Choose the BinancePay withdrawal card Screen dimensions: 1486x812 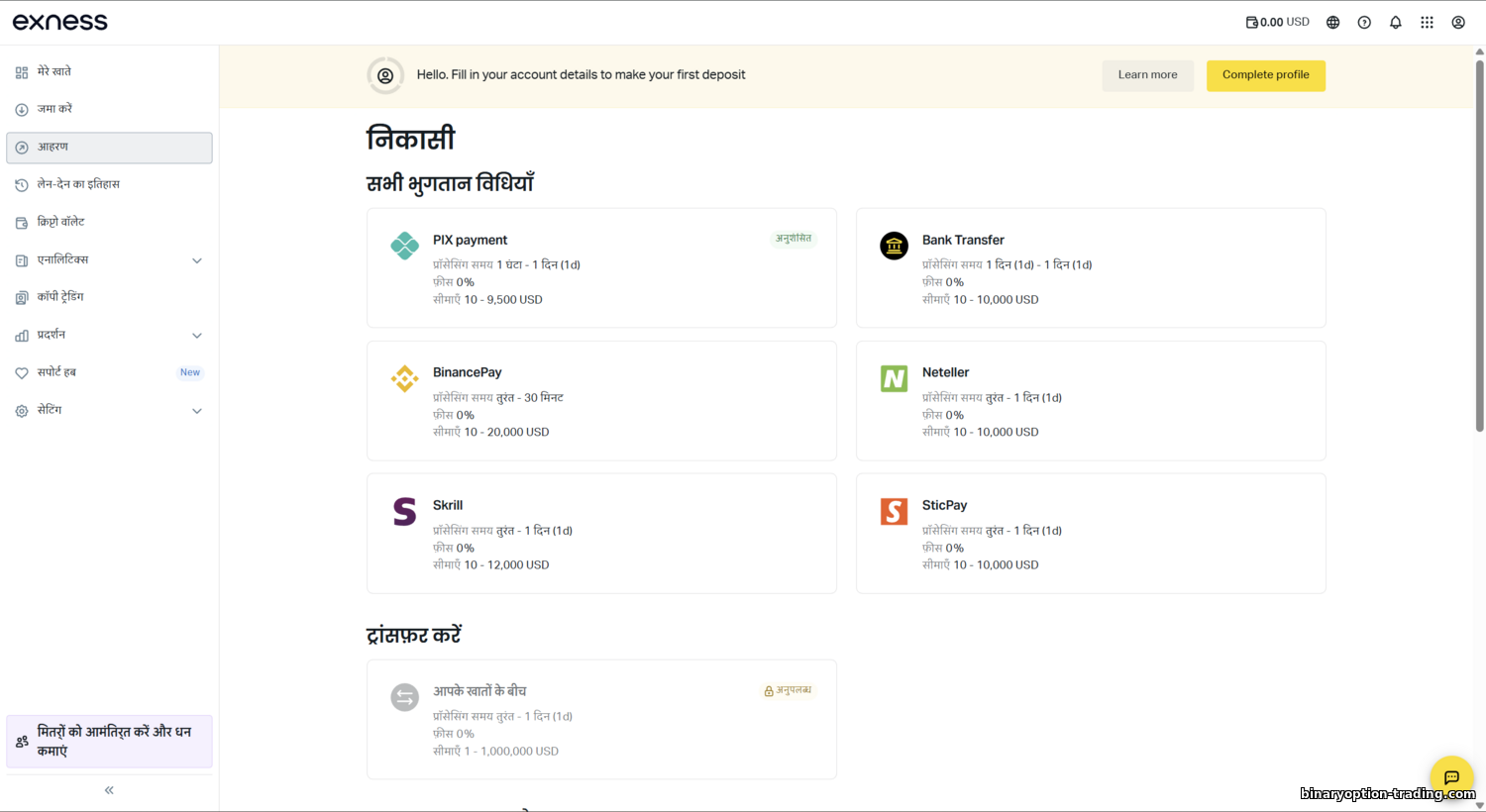tap(601, 400)
